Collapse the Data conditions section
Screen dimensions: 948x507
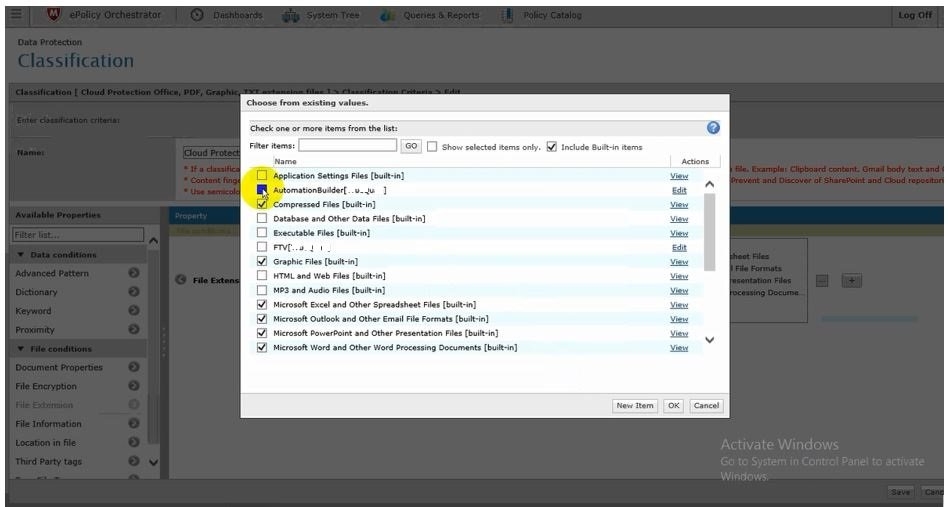click(x=21, y=255)
